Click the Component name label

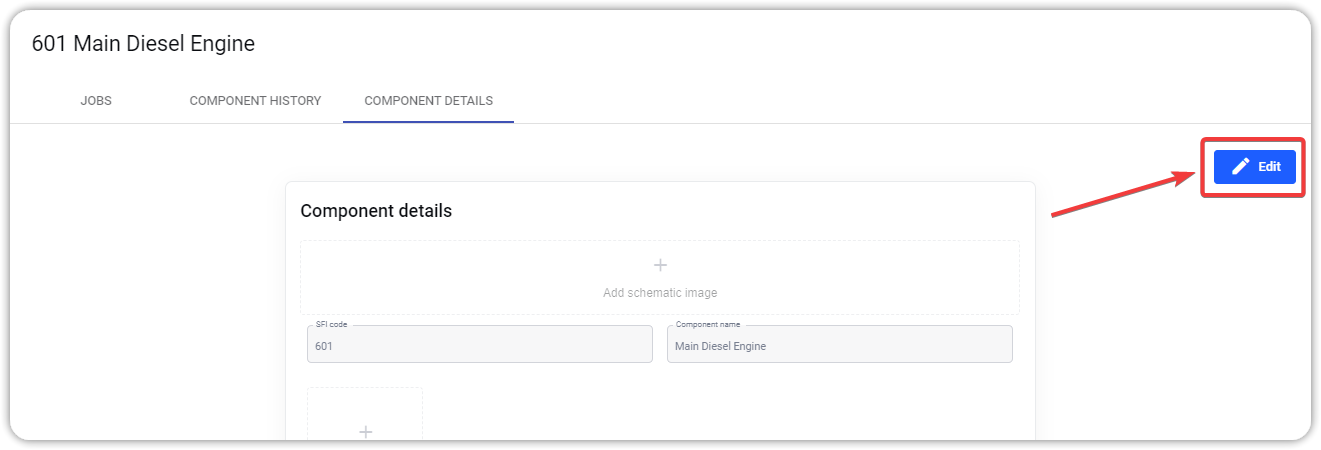tap(708, 325)
